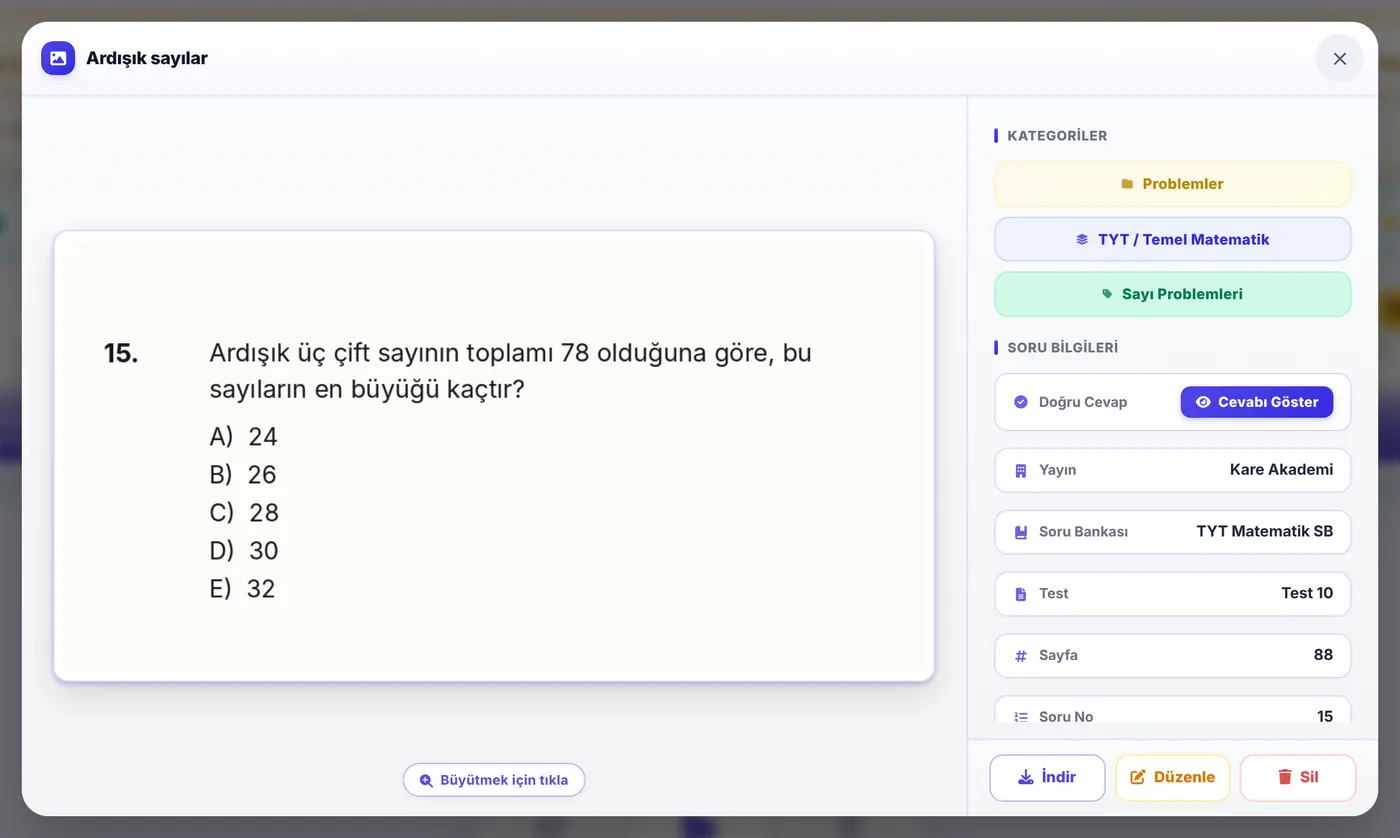Click the Doğru Cevap label

pyautogui.click(x=1083, y=402)
